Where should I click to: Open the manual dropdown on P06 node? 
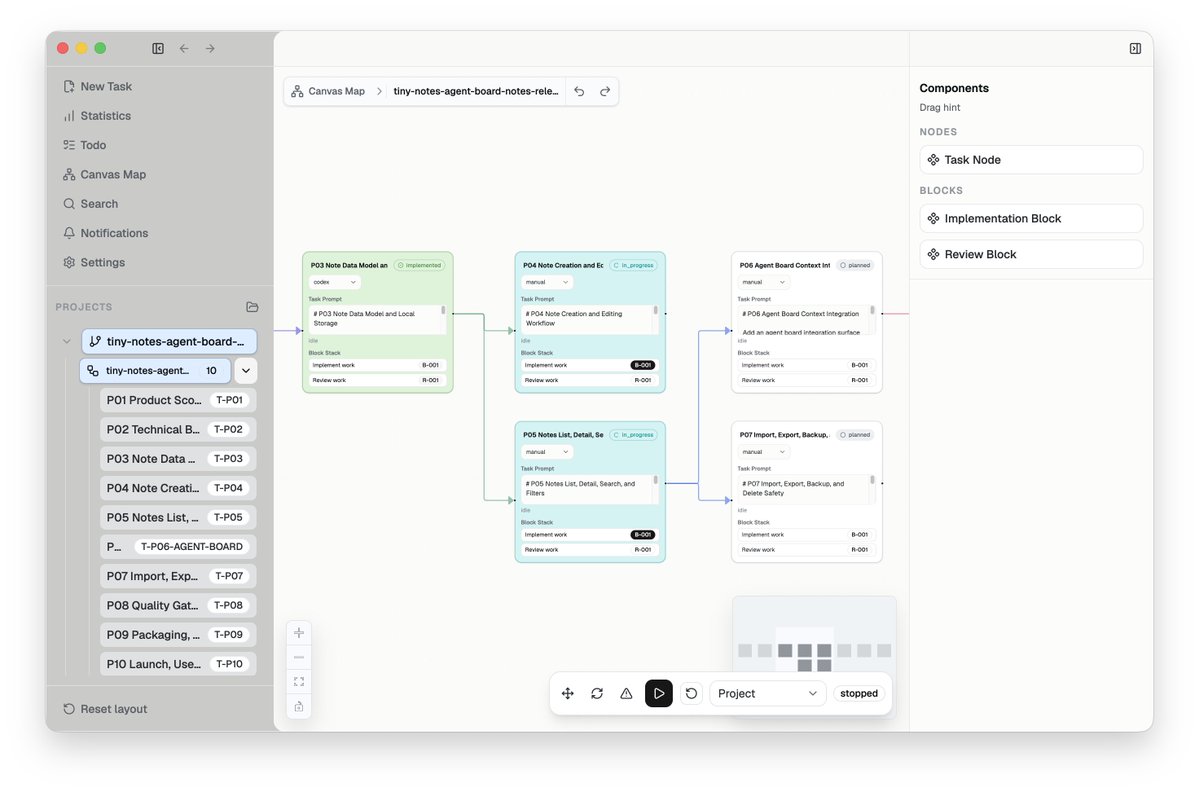[763, 282]
